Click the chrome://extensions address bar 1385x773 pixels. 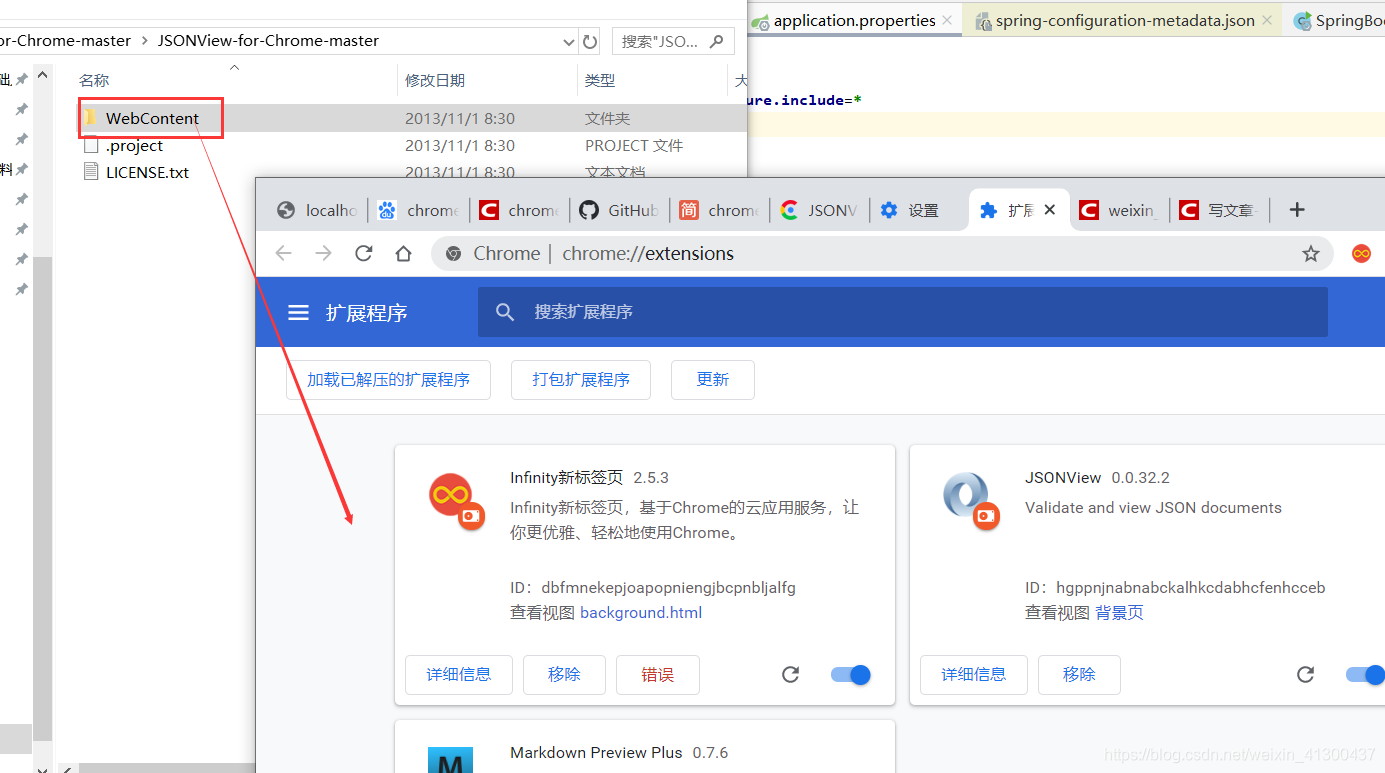point(882,254)
